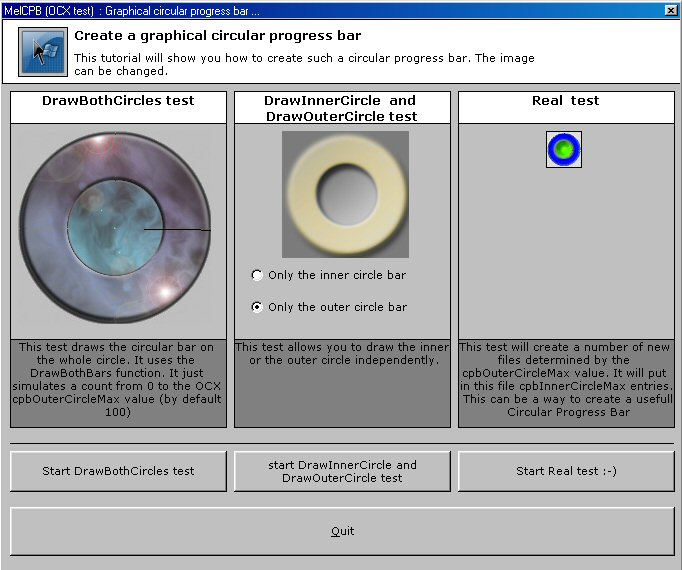Close the MelCPB window
This screenshot has width=682, height=570.
coord(669,10)
